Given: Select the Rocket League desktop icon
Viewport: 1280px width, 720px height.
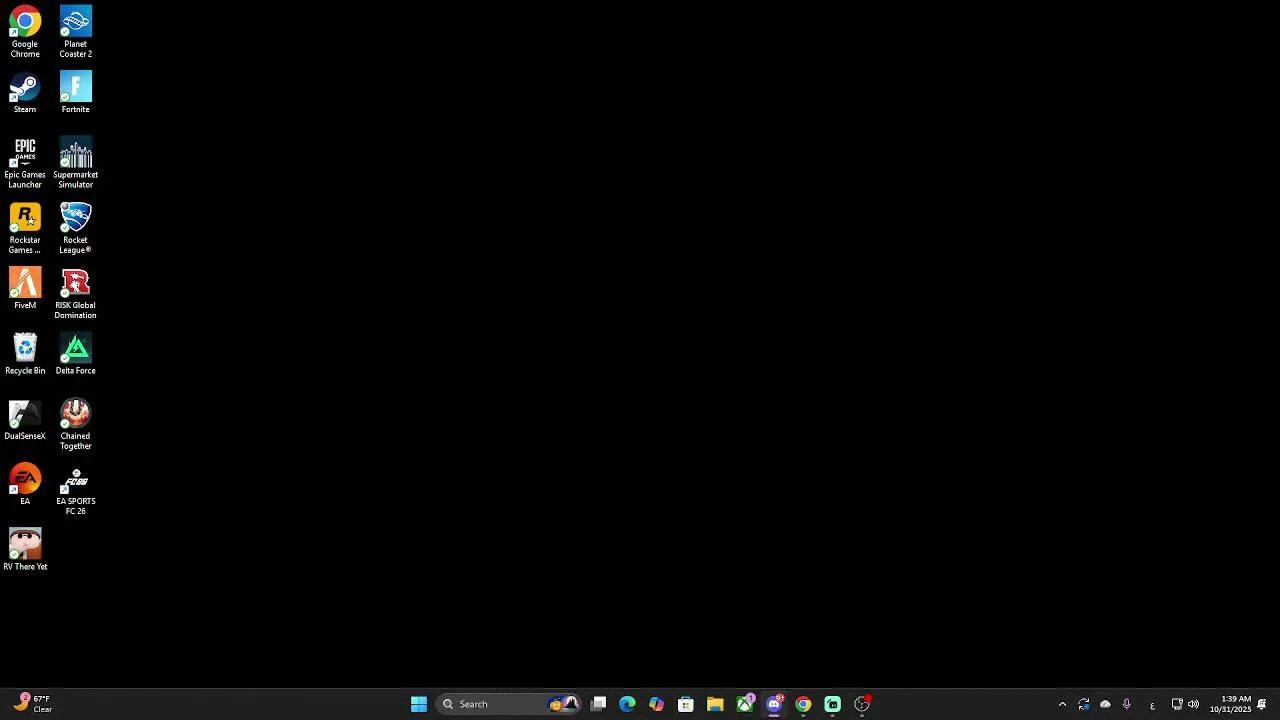Looking at the screenshot, I should (75, 228).
